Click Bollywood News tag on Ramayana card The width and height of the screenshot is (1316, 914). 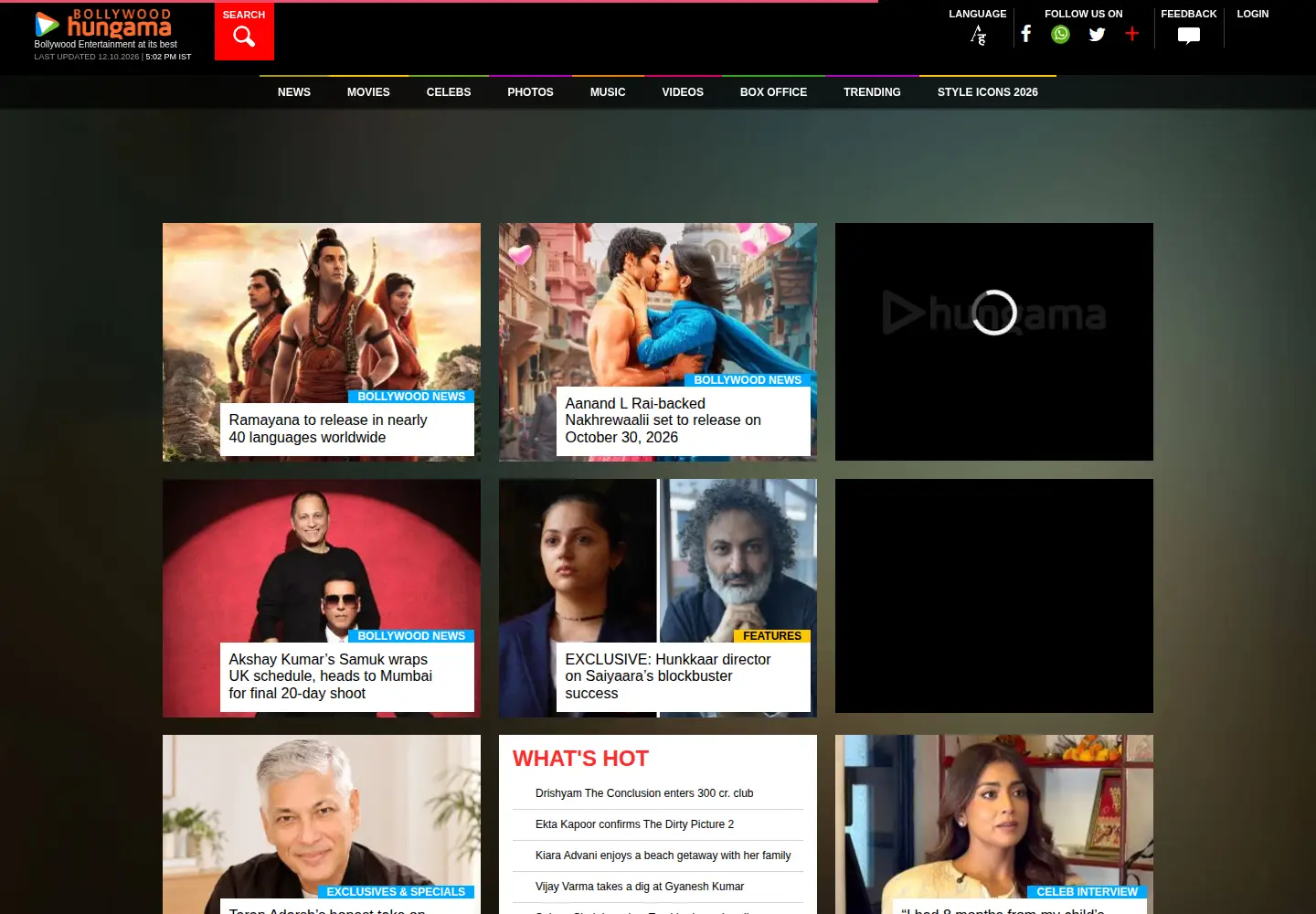click(411, 397)
